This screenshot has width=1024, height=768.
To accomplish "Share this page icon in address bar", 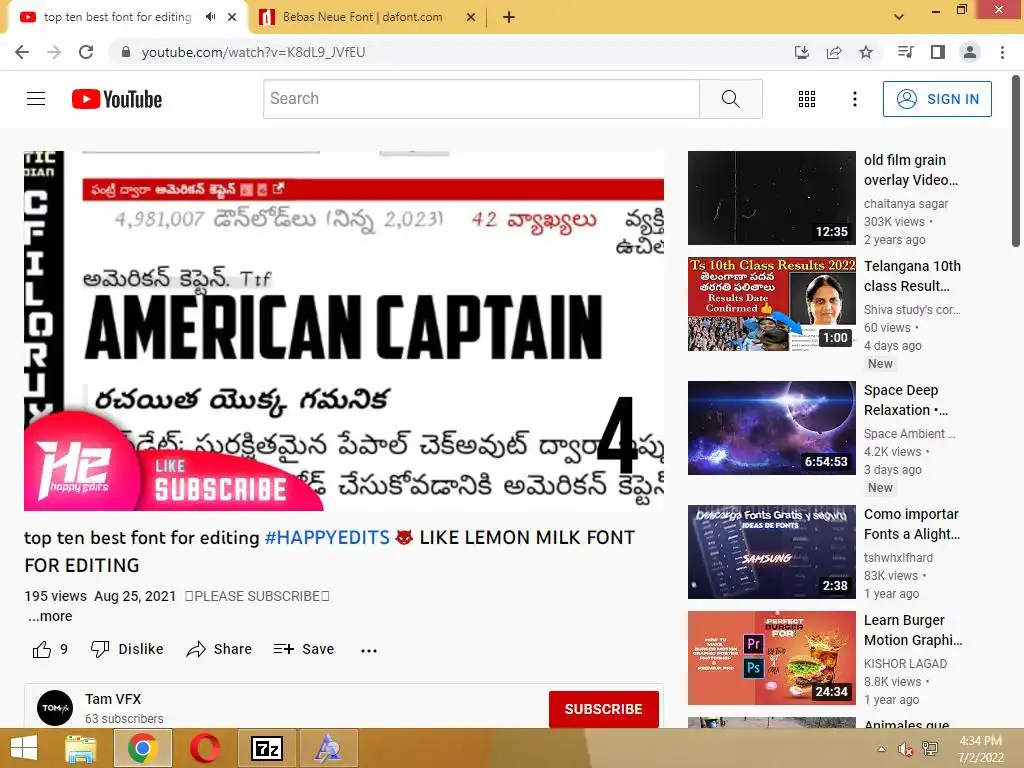I will tap(834, 52).
